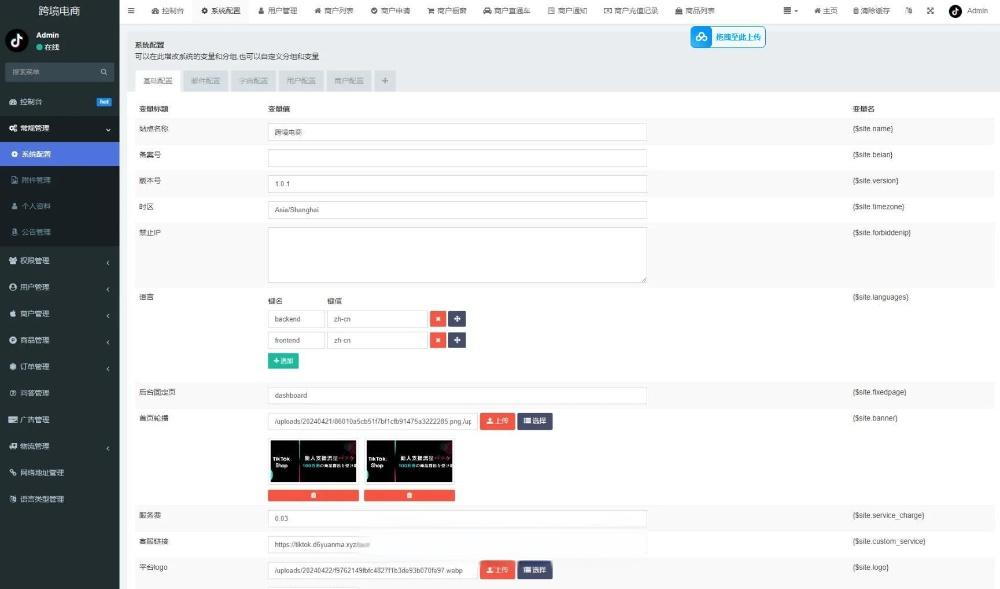
Task: Click the TikTok avatar next to Admin in the top right
Action: point(955,11)
